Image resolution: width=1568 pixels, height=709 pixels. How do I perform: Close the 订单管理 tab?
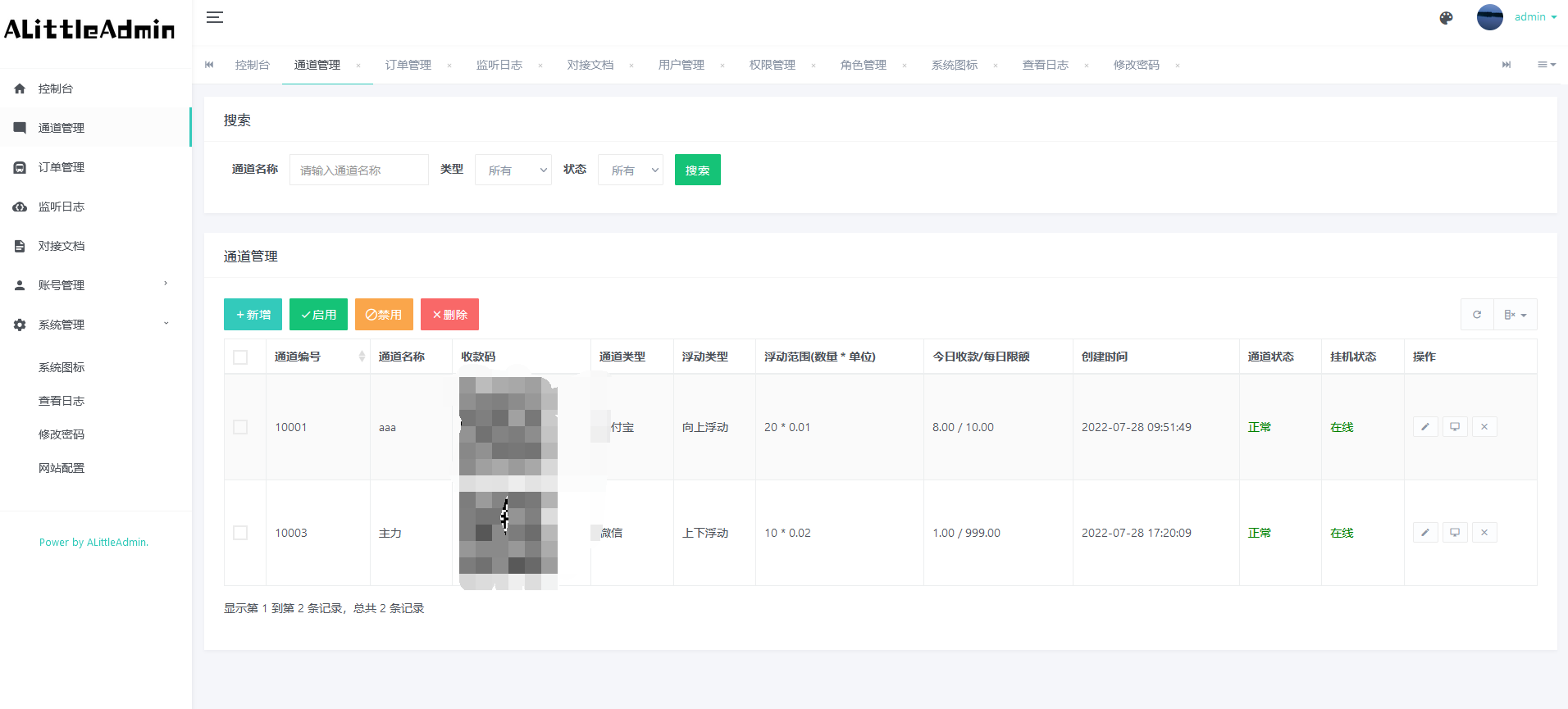click(449, 66)
